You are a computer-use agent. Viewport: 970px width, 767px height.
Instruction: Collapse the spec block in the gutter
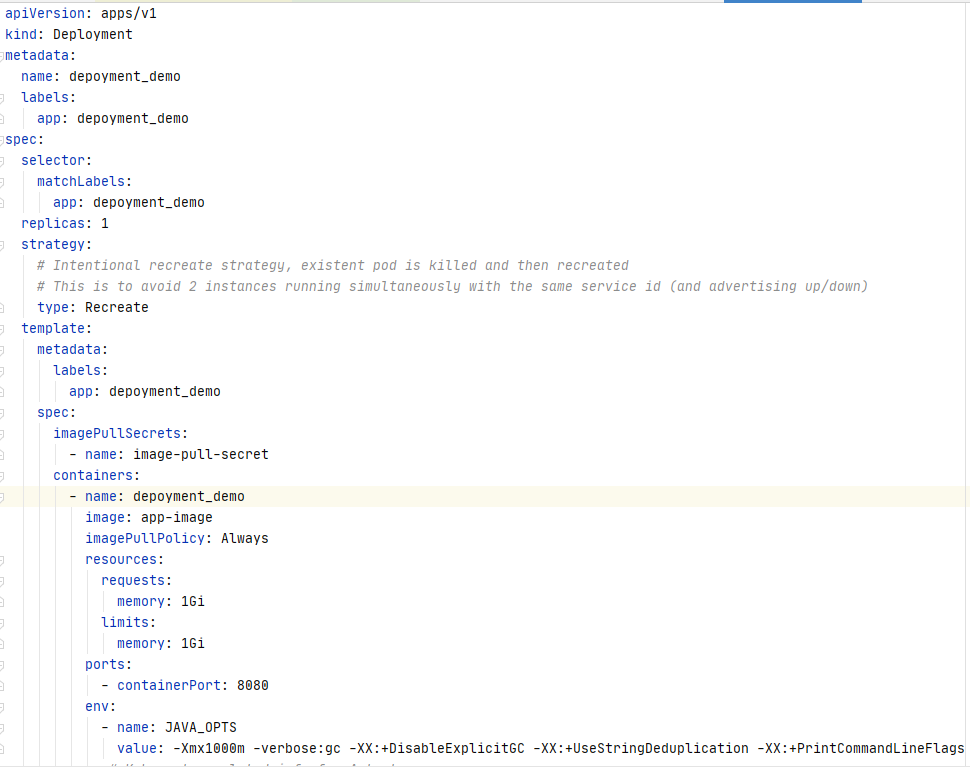tap(5, 139)
